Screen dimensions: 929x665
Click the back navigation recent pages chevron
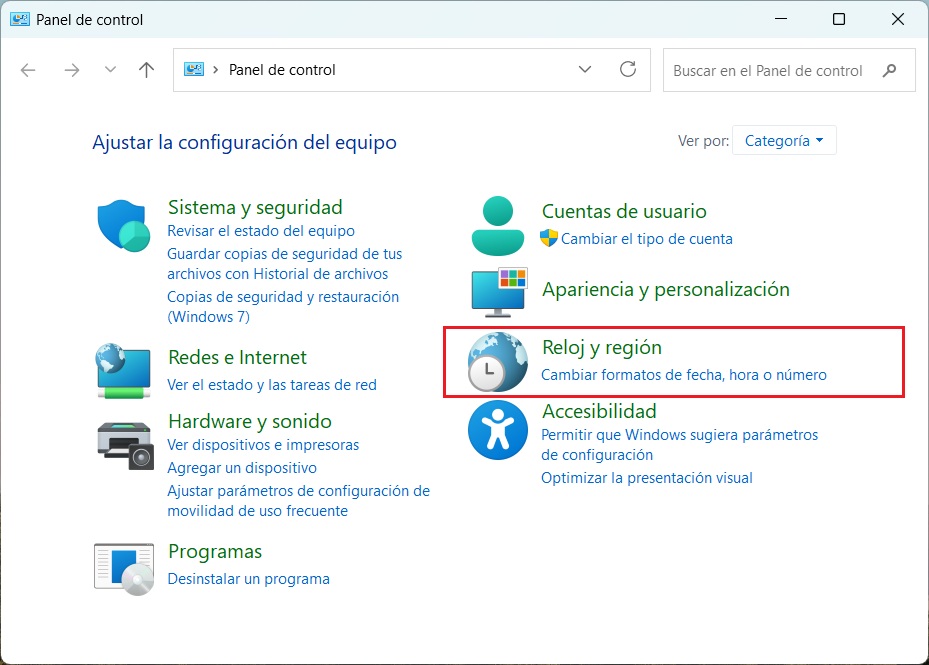point(110,69)
